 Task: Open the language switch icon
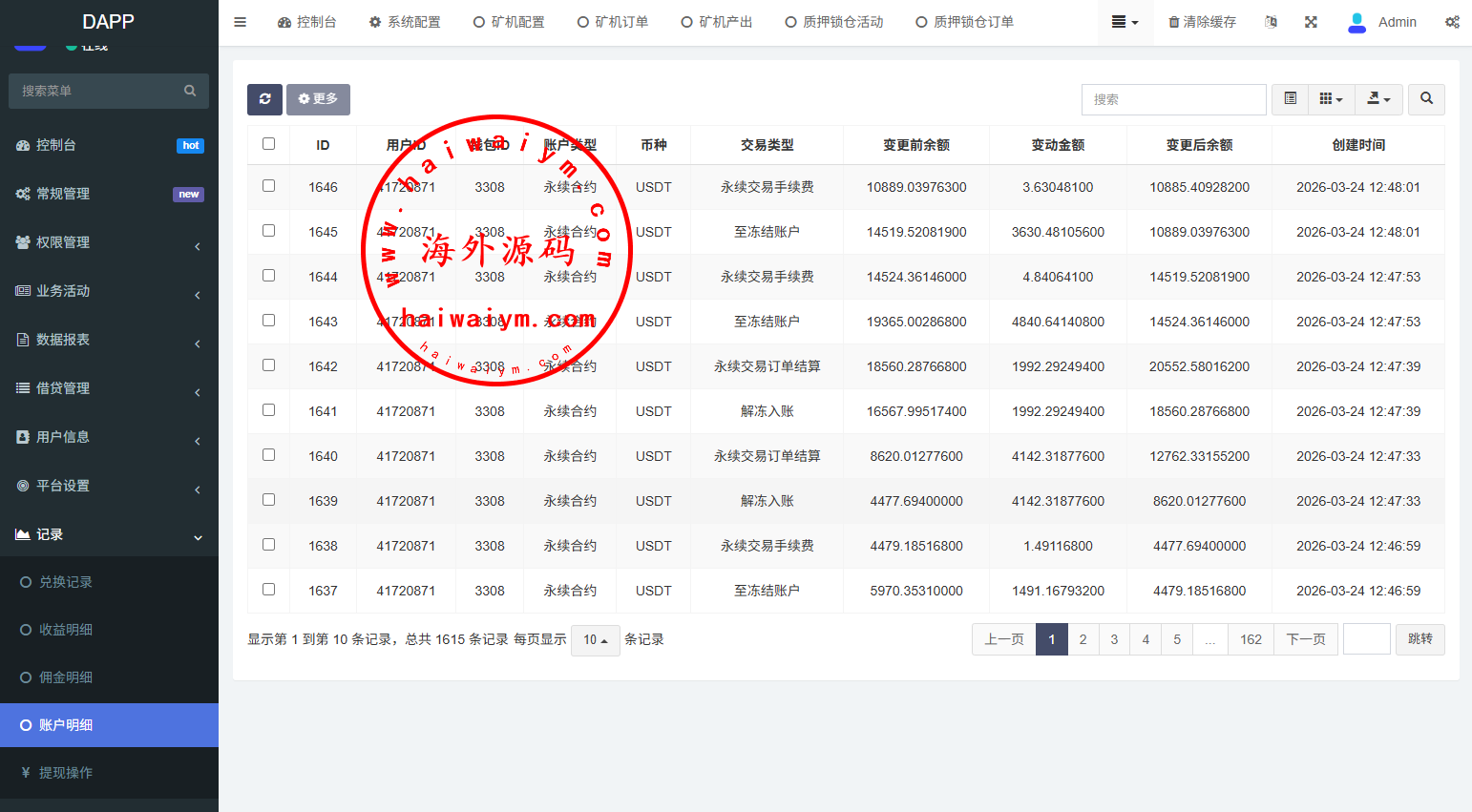tap(1271, 22)
